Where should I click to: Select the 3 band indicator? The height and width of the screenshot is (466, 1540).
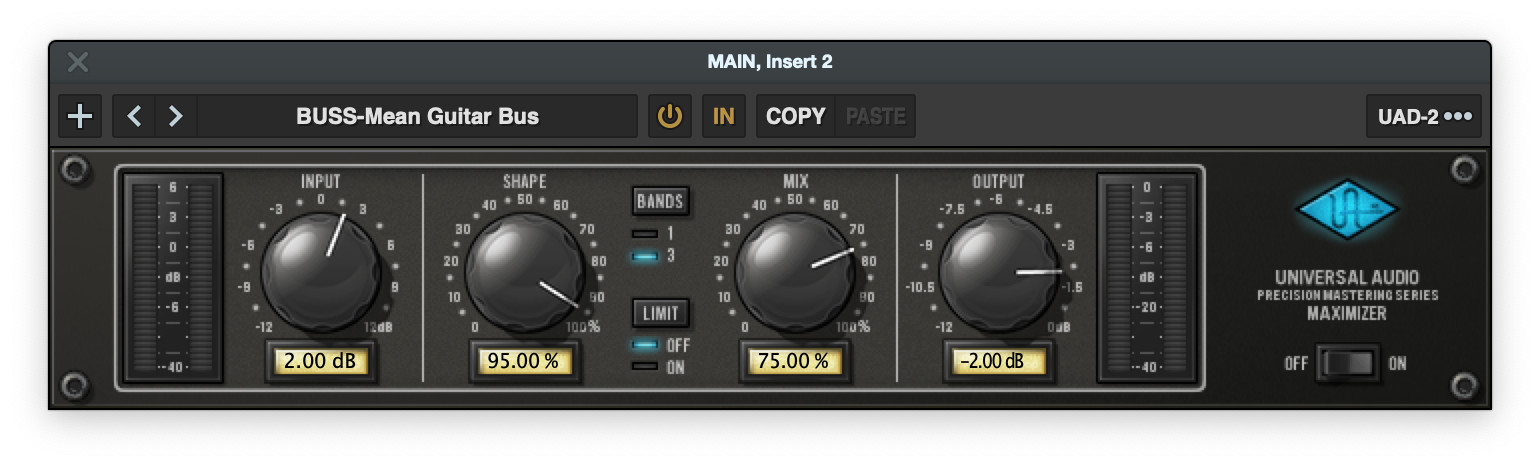click(646, 256)
